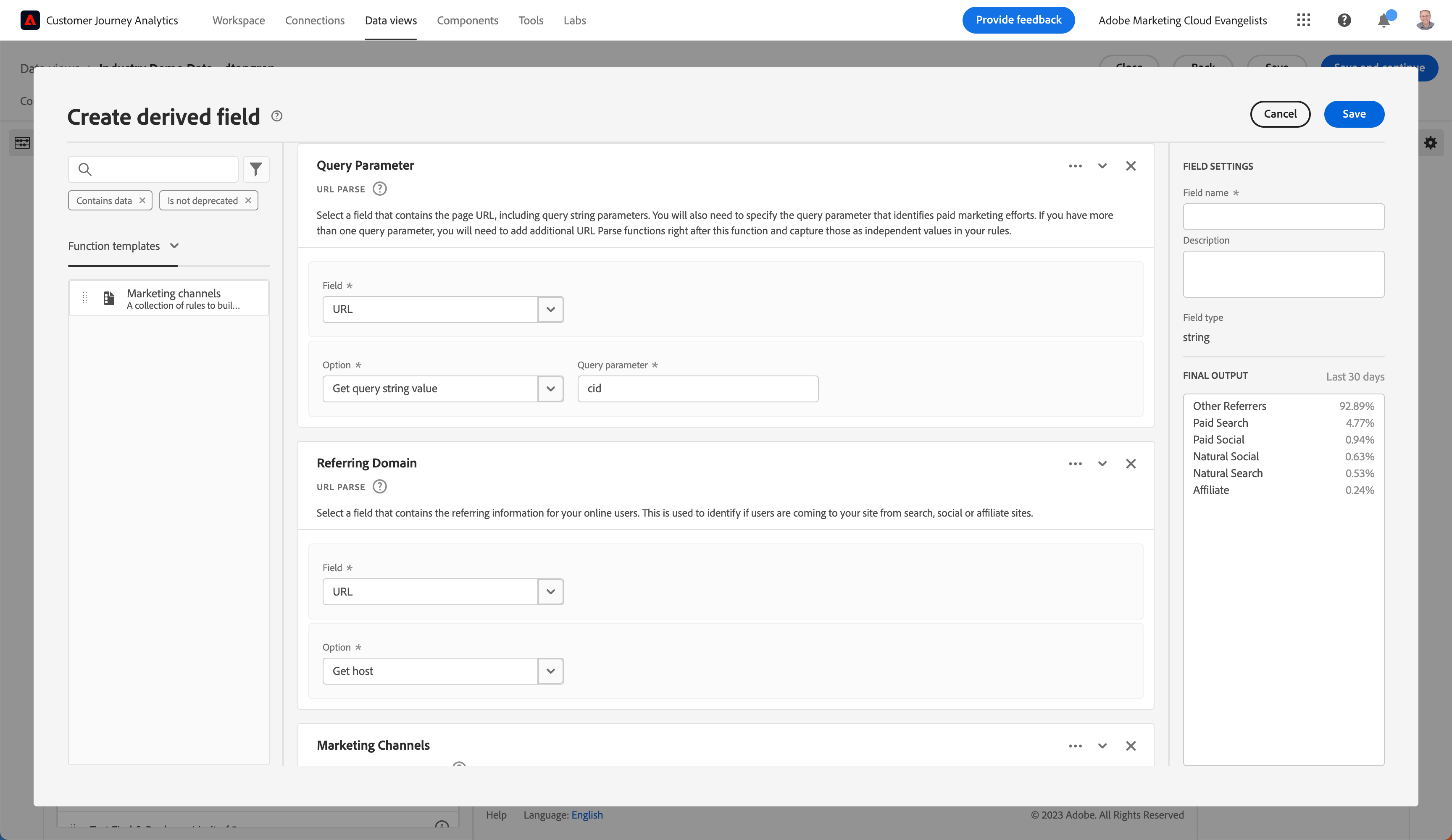Click the search magnifier icon
The width and height of the screenshot is (1452, 840).
85,169
